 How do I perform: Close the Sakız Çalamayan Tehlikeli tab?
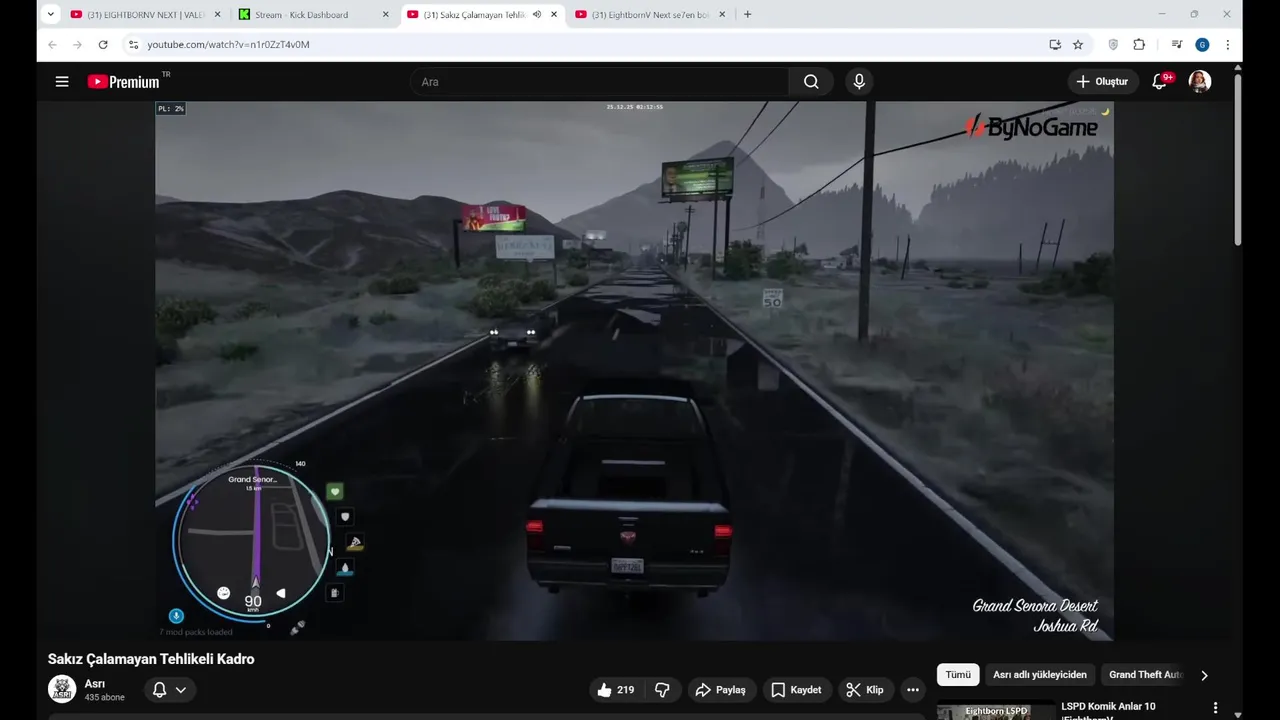point(553,15)
